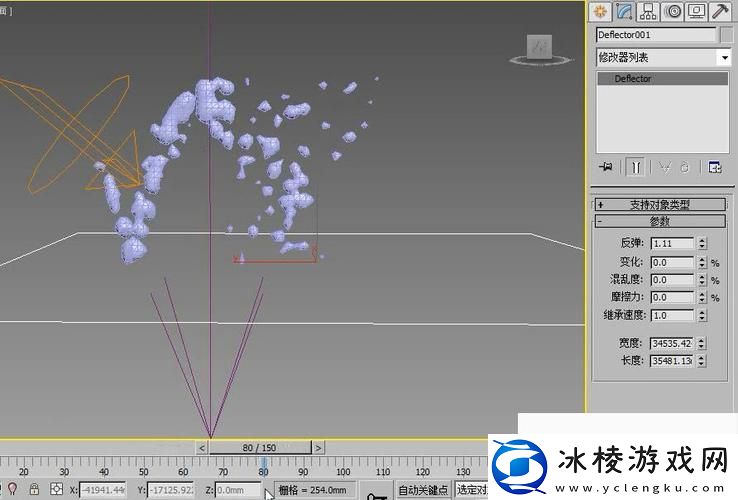Click the 反弹 spinner arrows
This screenshot has width=738, height=500.
click(x=702, y=243)
